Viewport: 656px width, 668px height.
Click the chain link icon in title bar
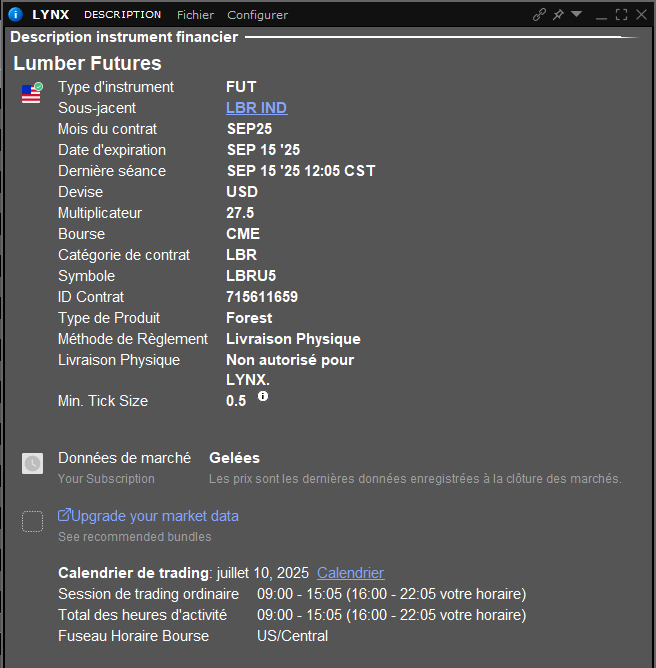[540, 14]
